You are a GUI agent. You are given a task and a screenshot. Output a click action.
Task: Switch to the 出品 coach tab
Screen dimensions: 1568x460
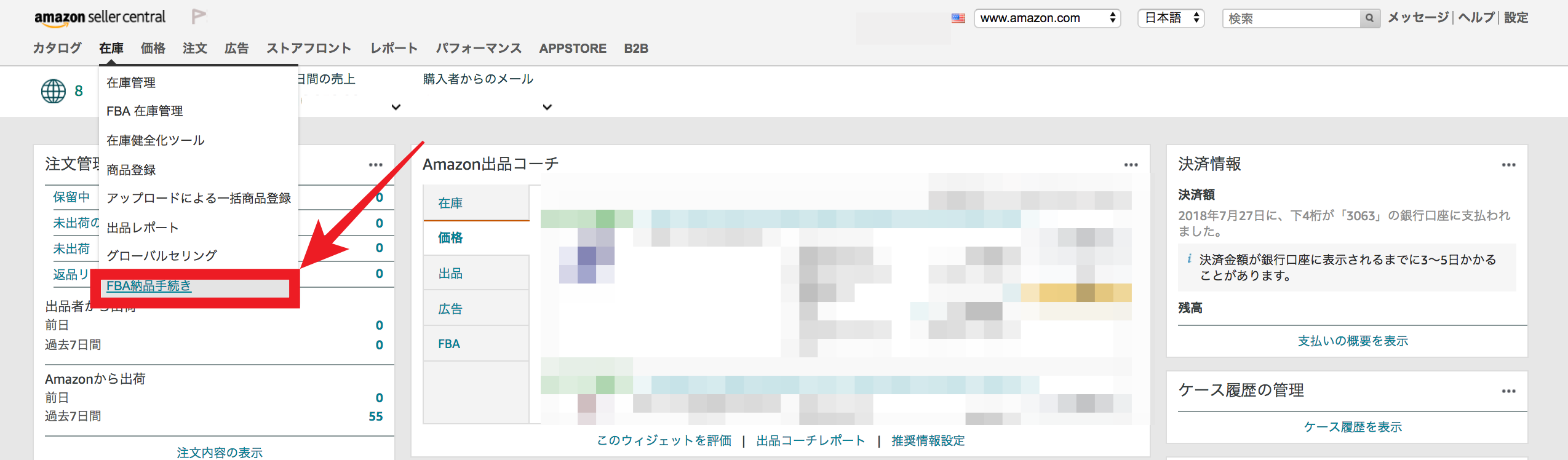click(476, 273)
